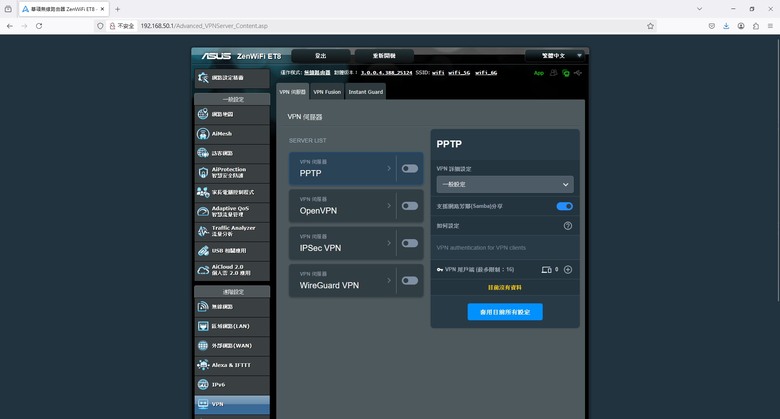This screenshot has height=419, width=780.
Task: Click the connected devices icon beside count 0
Action: tap(546, 270)
